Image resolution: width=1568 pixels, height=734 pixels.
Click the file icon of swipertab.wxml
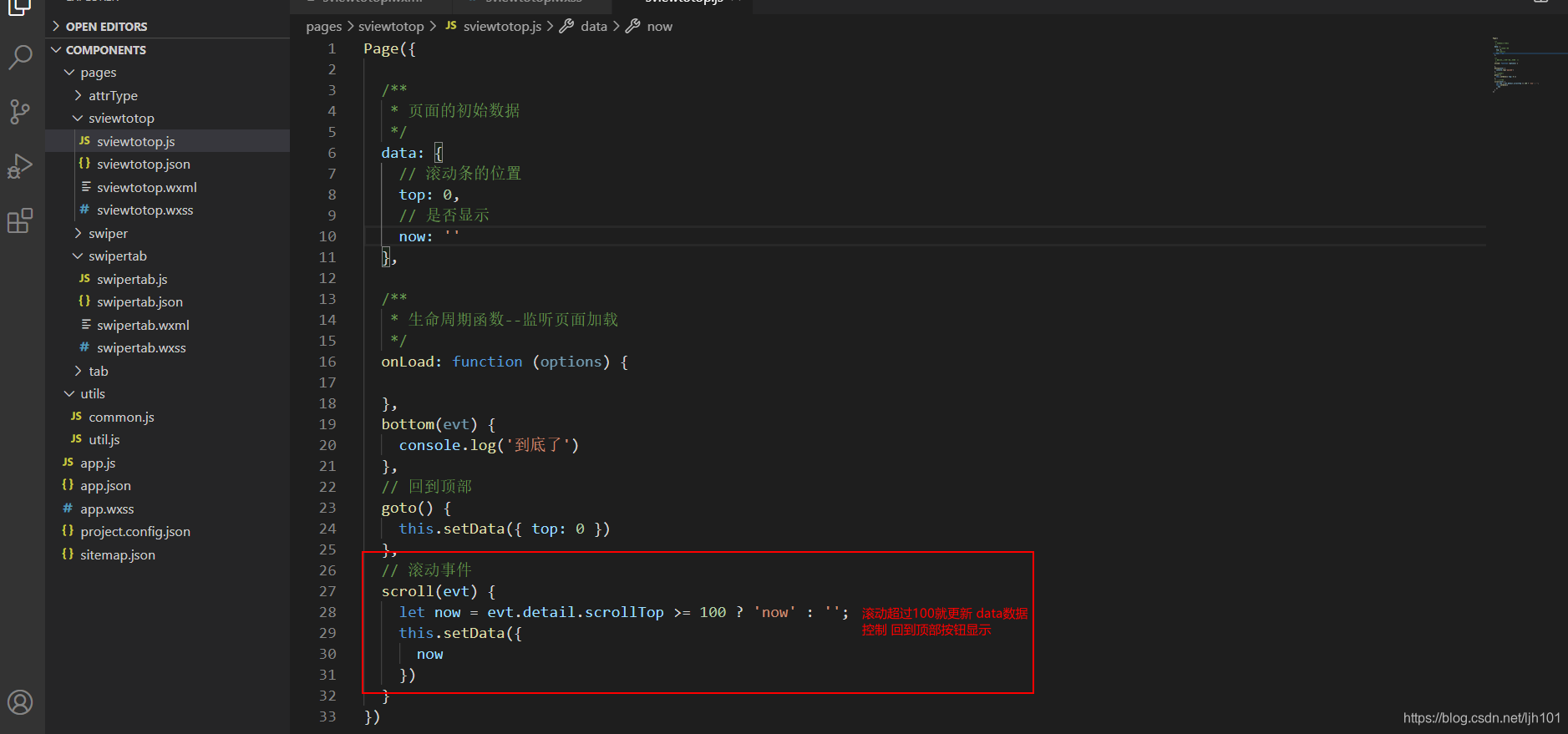point(85,325)
